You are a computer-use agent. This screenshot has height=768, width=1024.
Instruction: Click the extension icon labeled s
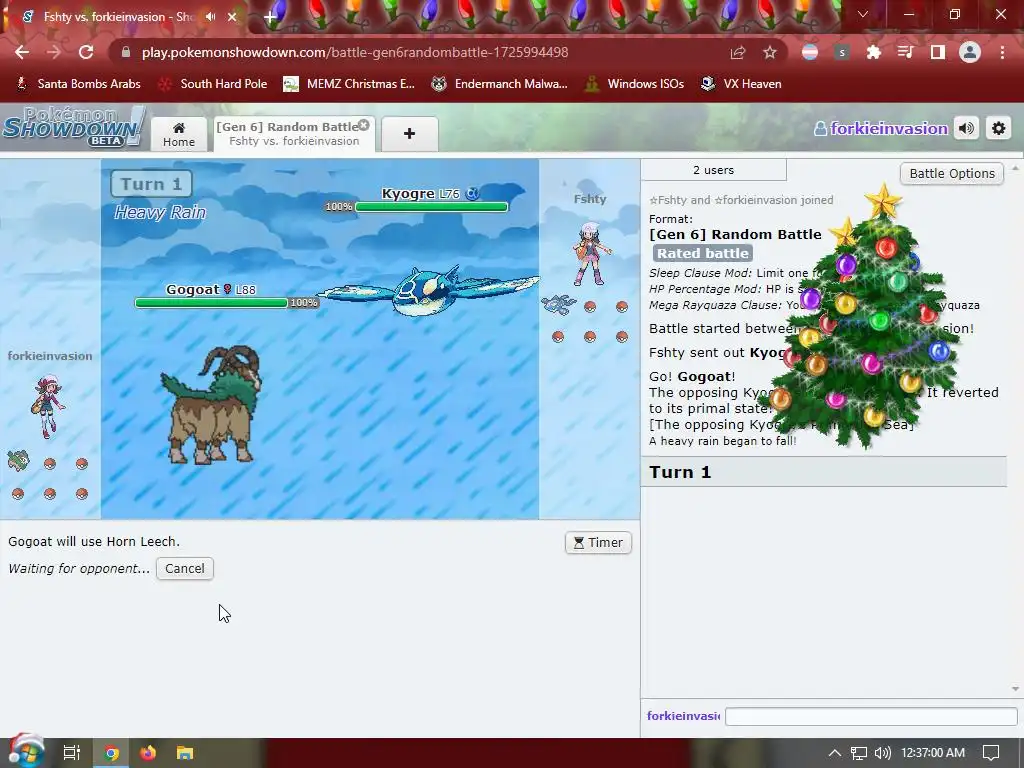click(842, 52)
